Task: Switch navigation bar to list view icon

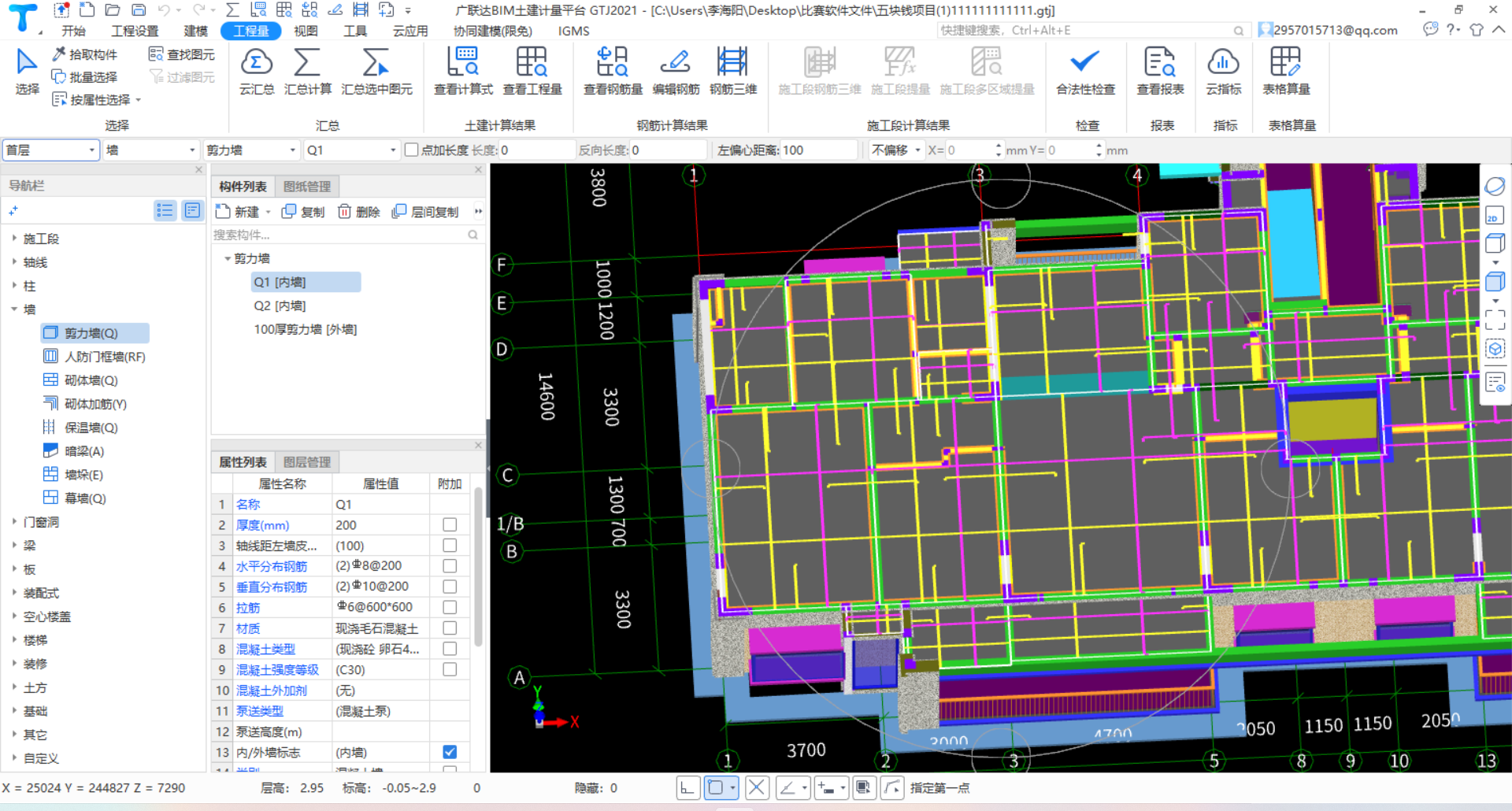Action: point(165,210)
